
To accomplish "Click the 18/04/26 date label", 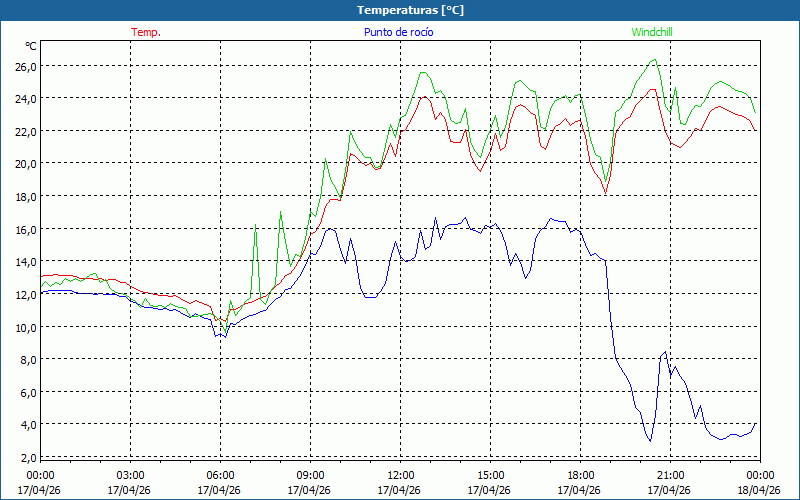I will tap(759, 490).
